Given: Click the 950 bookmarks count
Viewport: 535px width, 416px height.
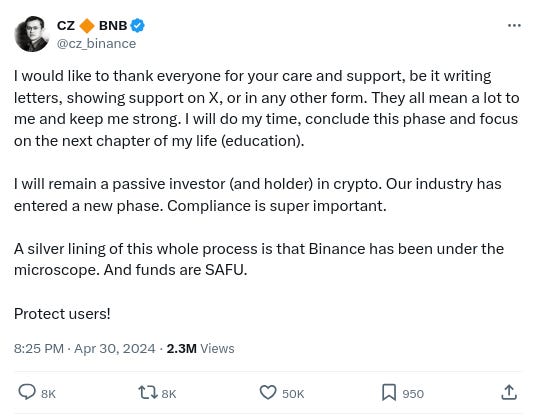Looking at the screenshot, I should coord(413,394).
